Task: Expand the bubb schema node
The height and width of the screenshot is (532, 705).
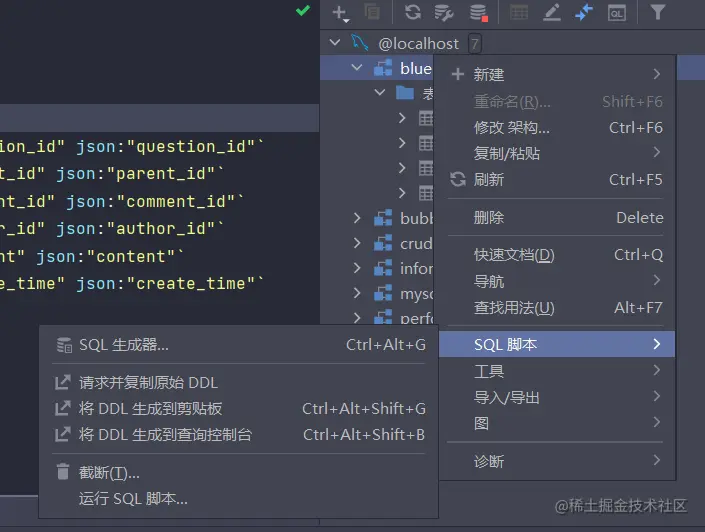Action: point(357,218)
